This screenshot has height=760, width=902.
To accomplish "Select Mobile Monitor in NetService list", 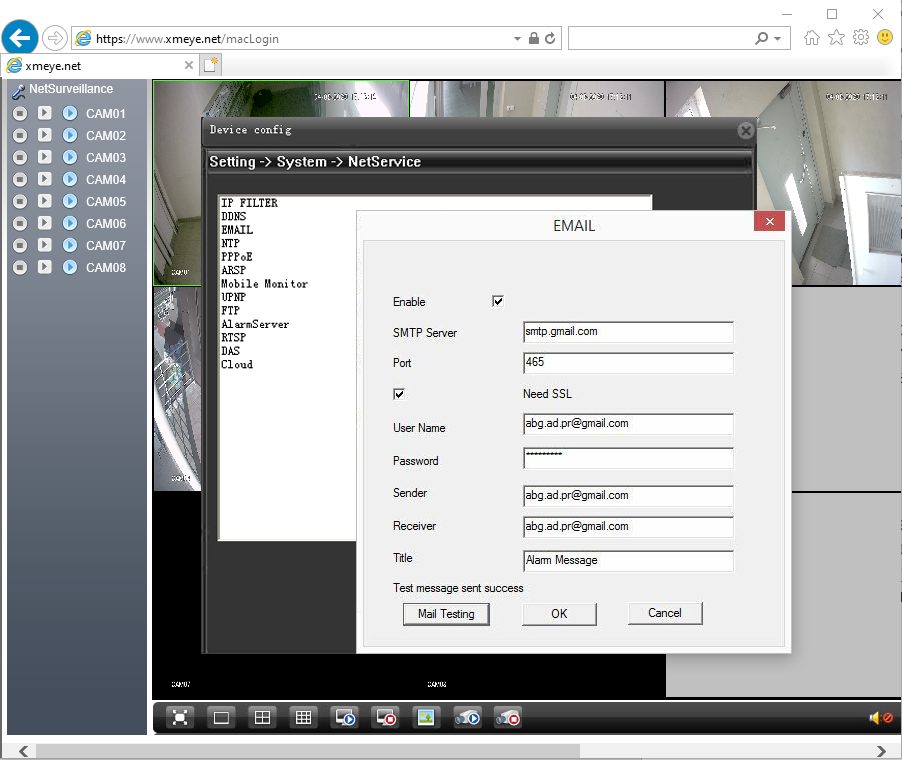I will 265,284.
